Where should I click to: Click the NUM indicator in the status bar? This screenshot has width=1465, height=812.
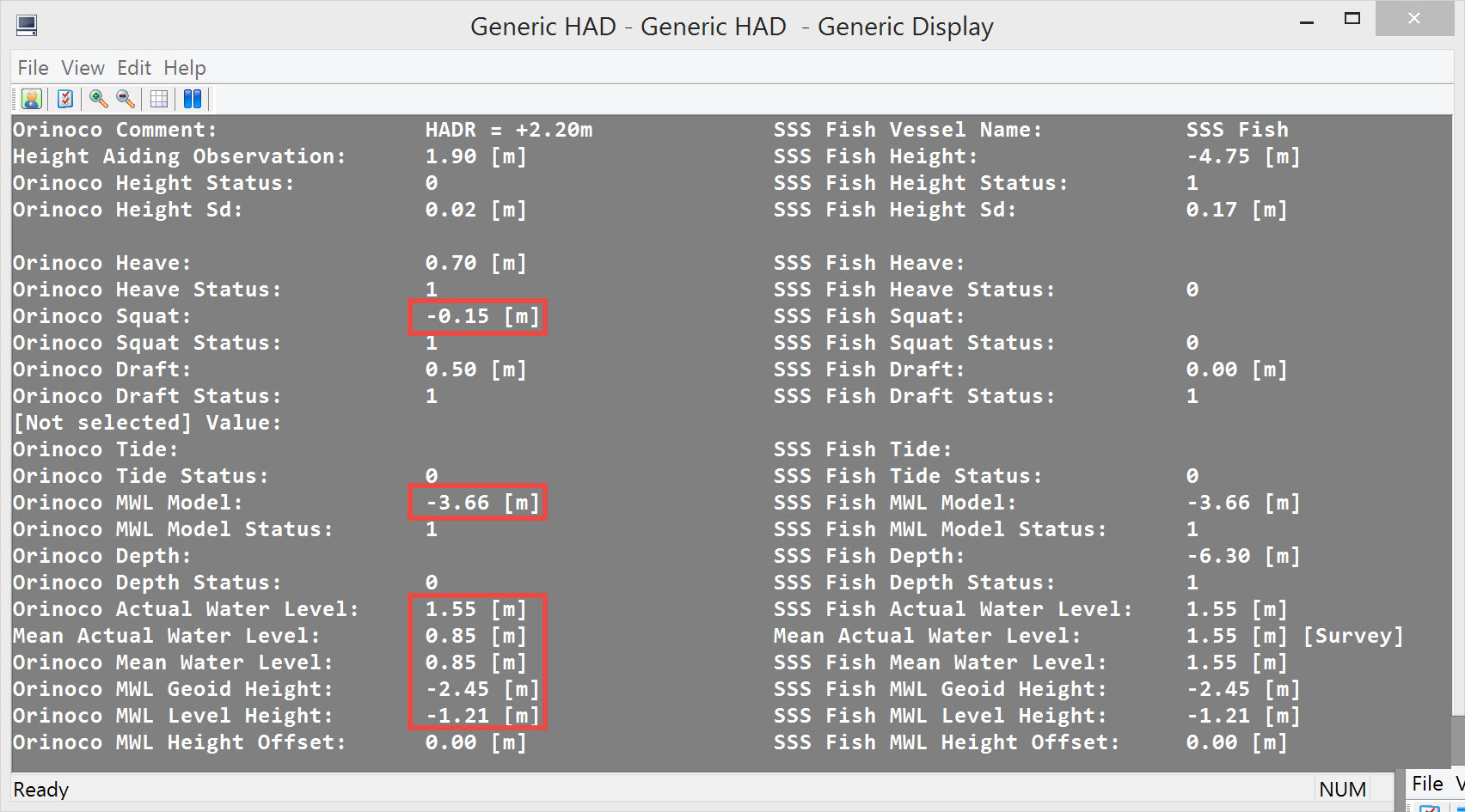(1342, 789)
